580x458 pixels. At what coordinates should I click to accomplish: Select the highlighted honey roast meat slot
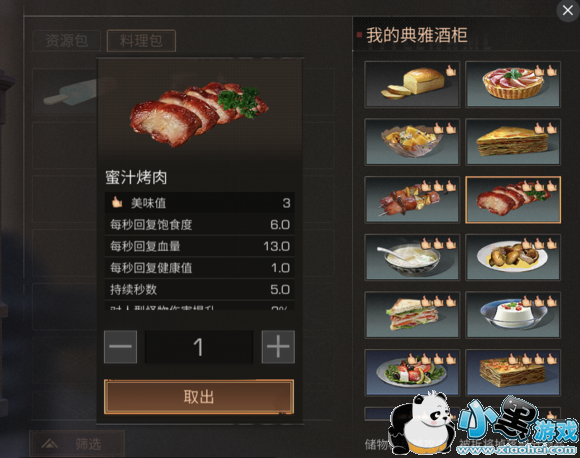(x=513, y=200)
